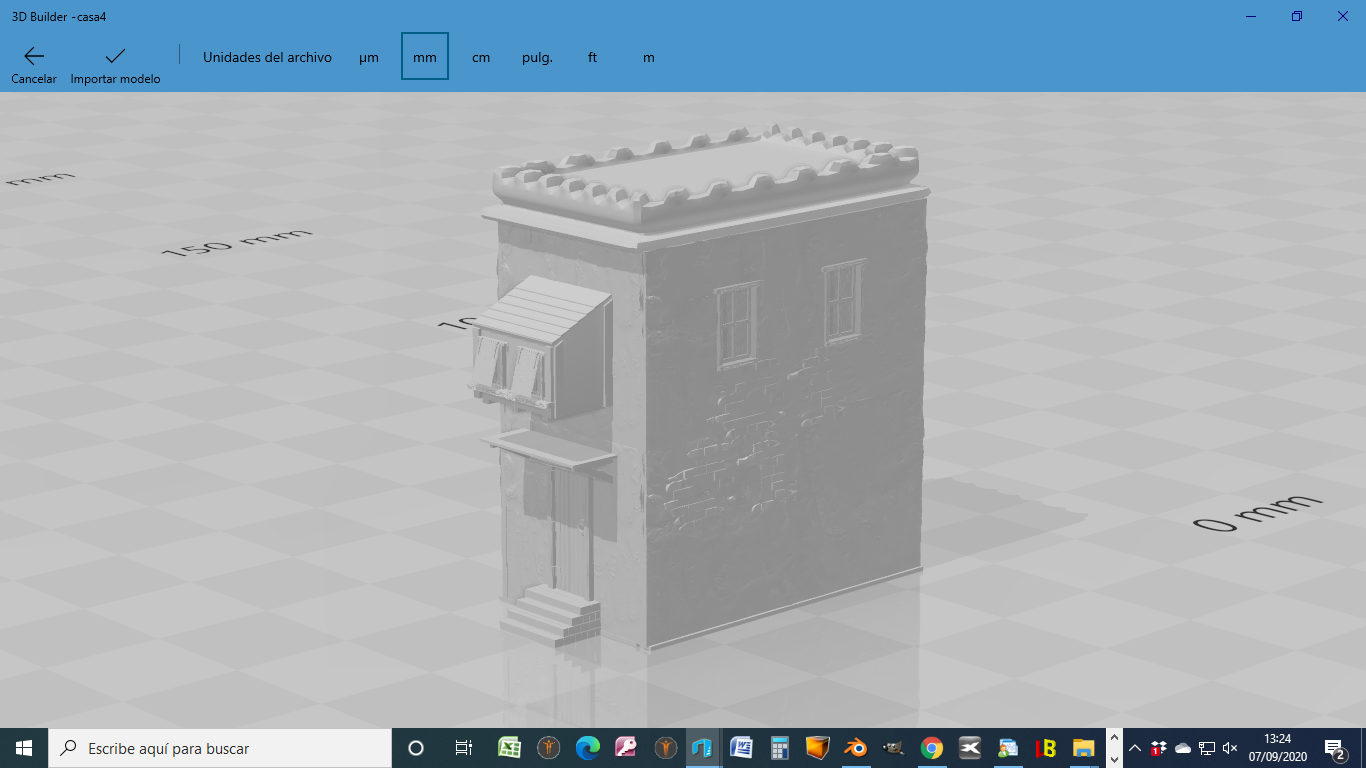This screenshot has height=768, width=1366.
Task: Select the m units tab
Action: (x=648, y=57)
